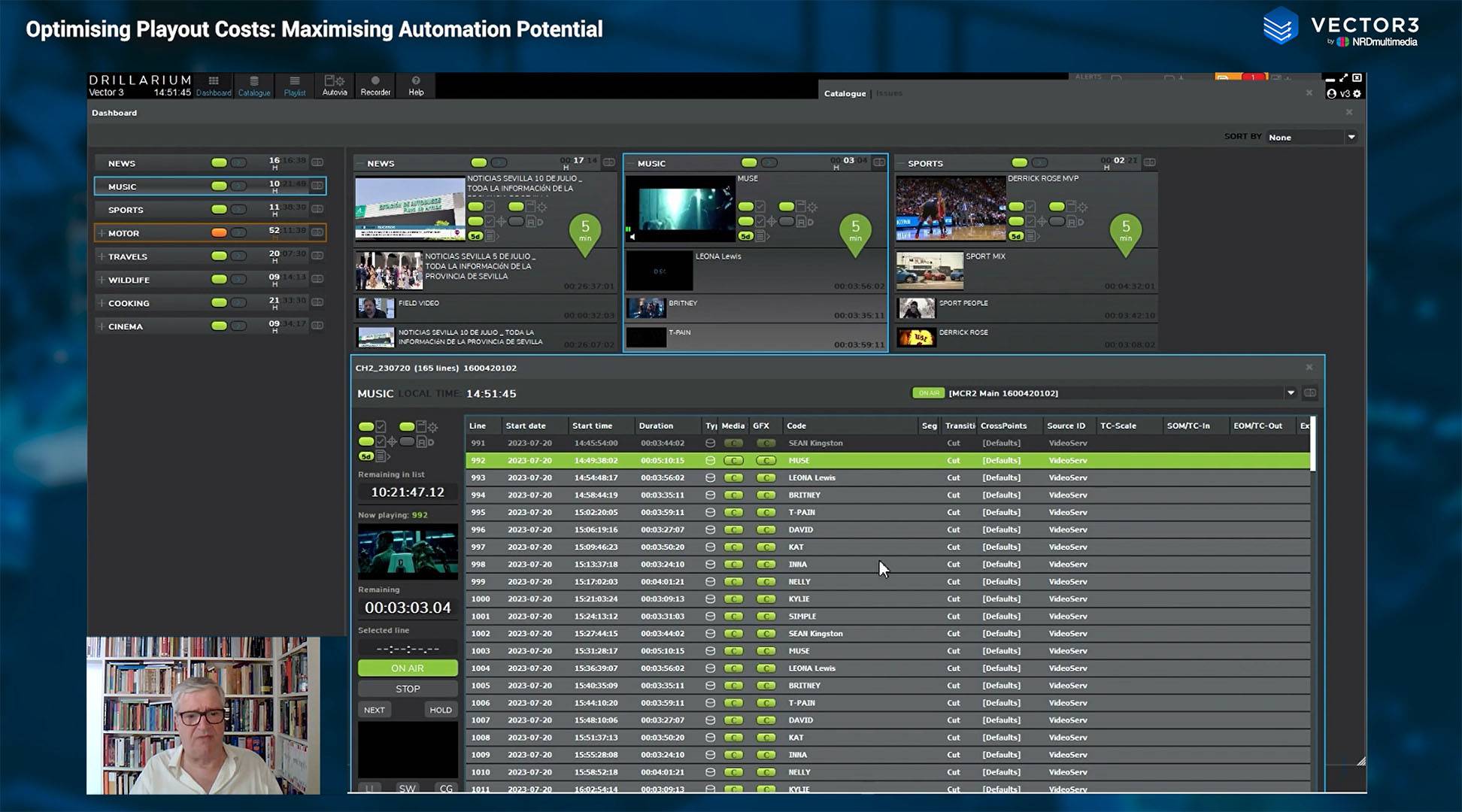Switch to the Catalogue tab
1462x812 pixels.
[845, 93]
